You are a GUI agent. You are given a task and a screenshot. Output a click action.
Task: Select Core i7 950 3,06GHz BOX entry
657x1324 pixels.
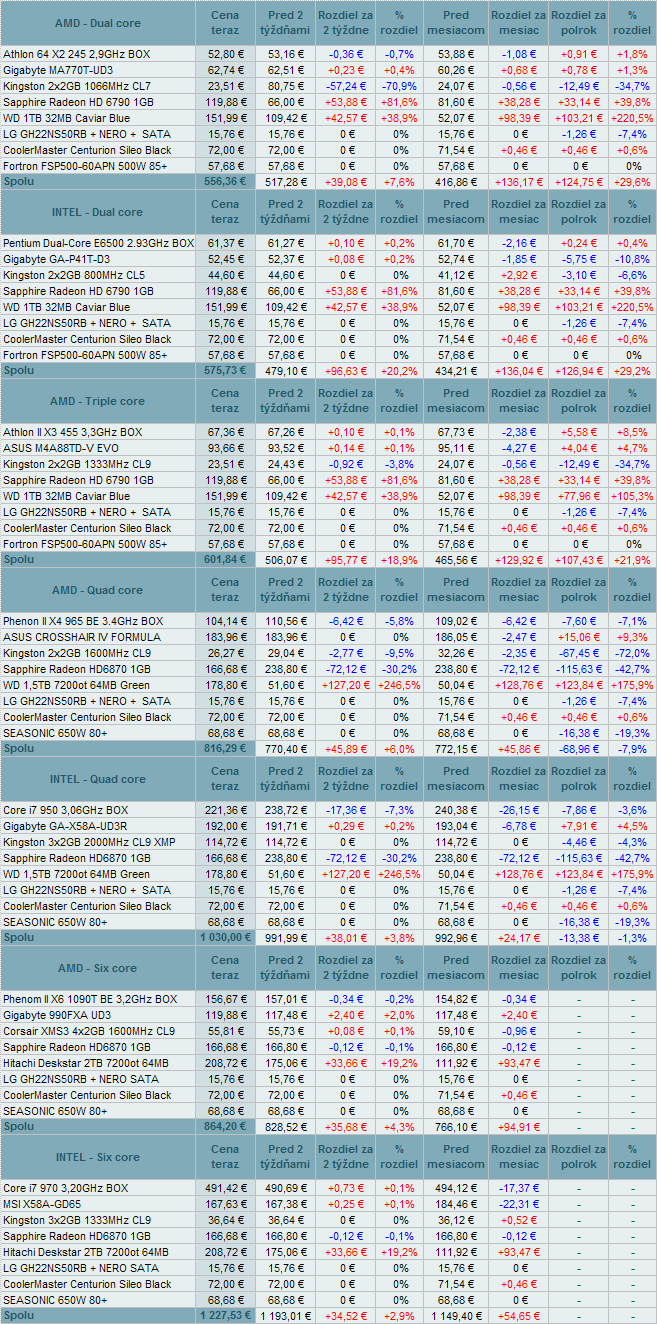click(68, 810)
